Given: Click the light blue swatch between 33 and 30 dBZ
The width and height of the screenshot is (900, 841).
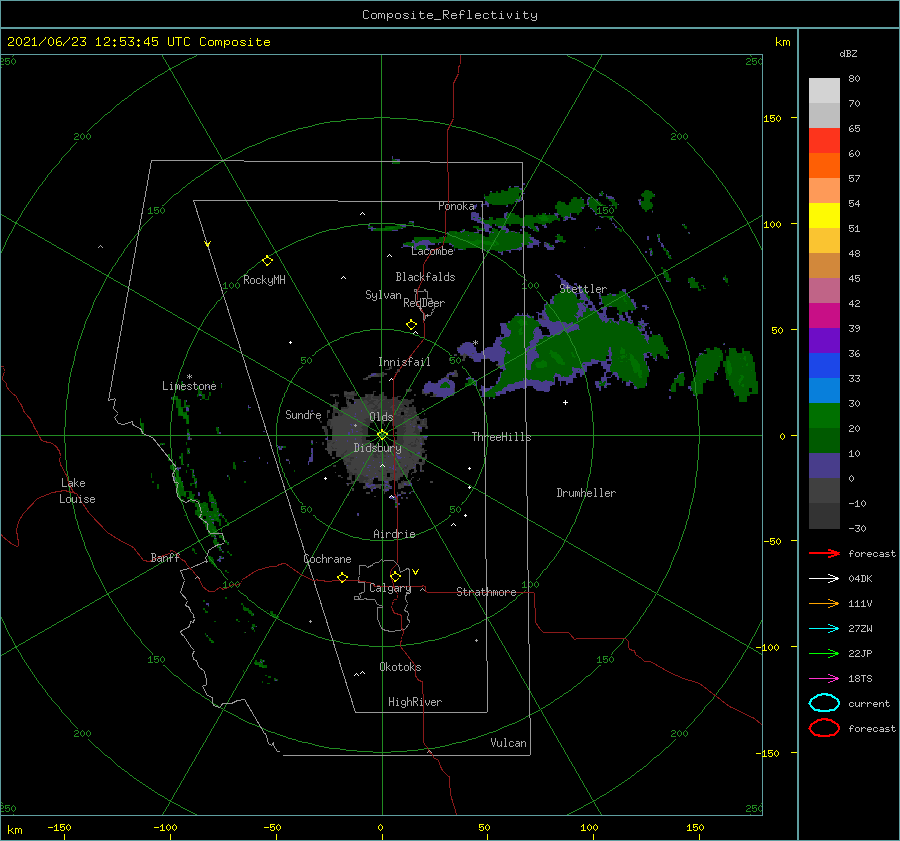Looking at the screenshot, I should [x=824, y=391].
